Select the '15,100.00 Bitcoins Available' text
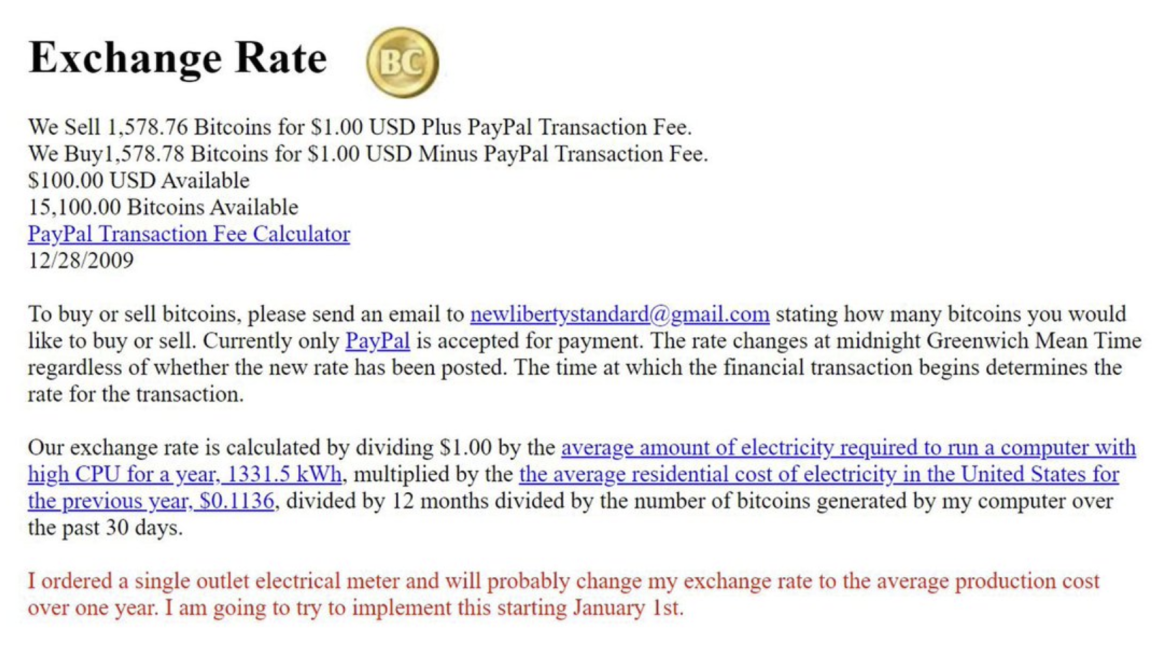Screen dimensions: 1153x650 tap(162, 208)
